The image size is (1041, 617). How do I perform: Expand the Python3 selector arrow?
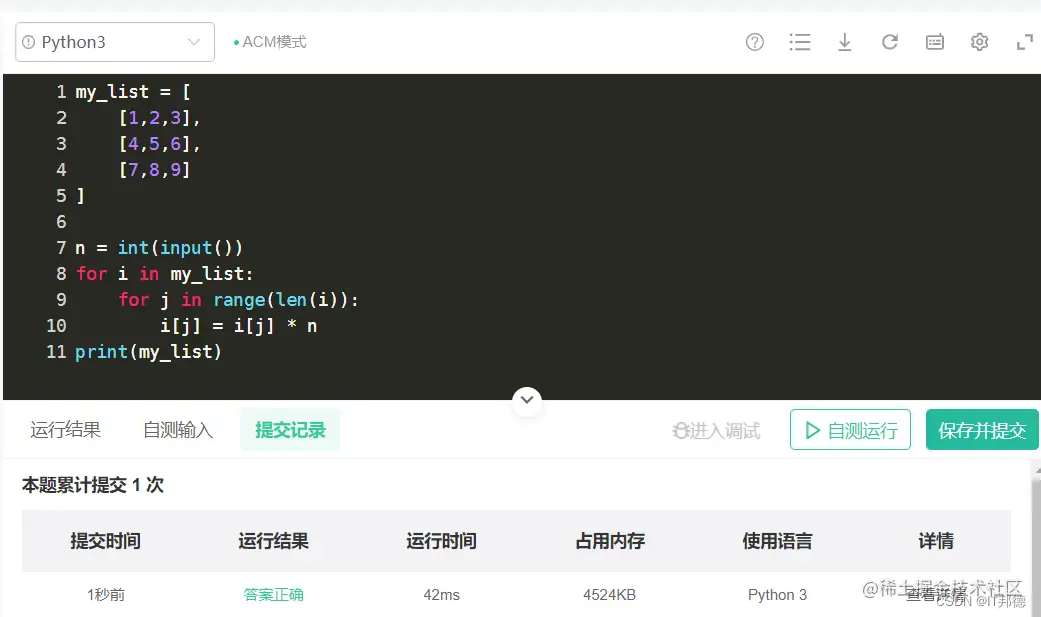click(196, 41)
